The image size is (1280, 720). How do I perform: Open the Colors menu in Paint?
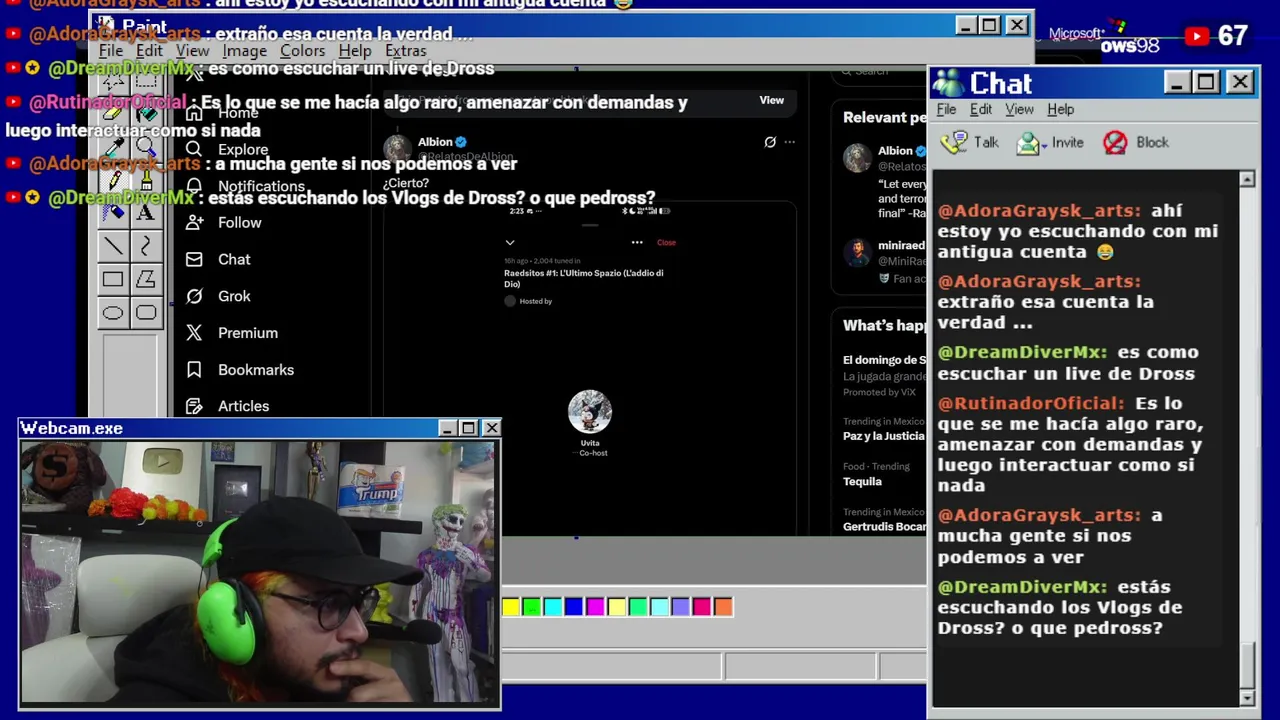302,50
